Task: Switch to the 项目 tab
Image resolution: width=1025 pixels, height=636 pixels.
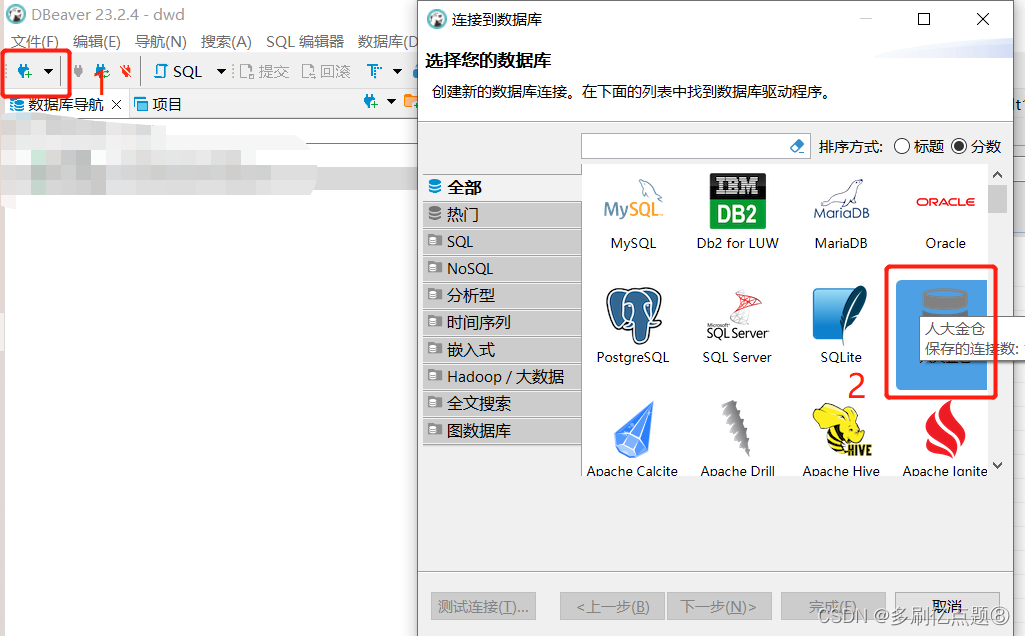Action: pyautogui.click(x=158, y=105)
